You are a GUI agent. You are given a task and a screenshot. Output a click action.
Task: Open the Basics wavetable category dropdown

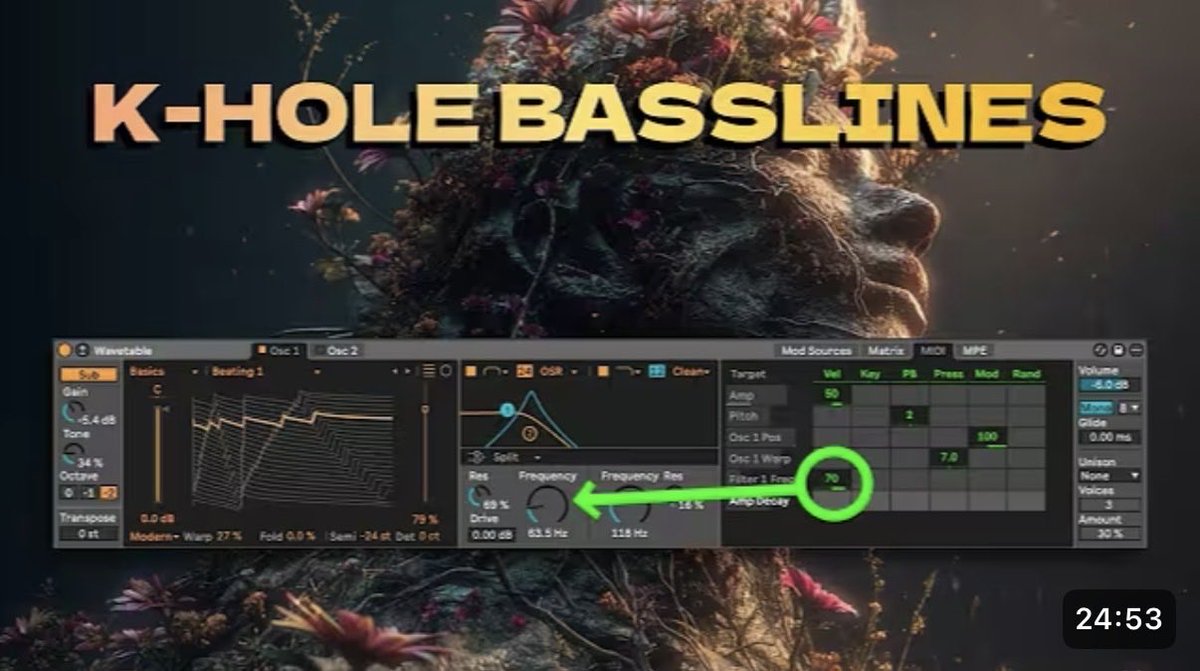click(165, 371)
